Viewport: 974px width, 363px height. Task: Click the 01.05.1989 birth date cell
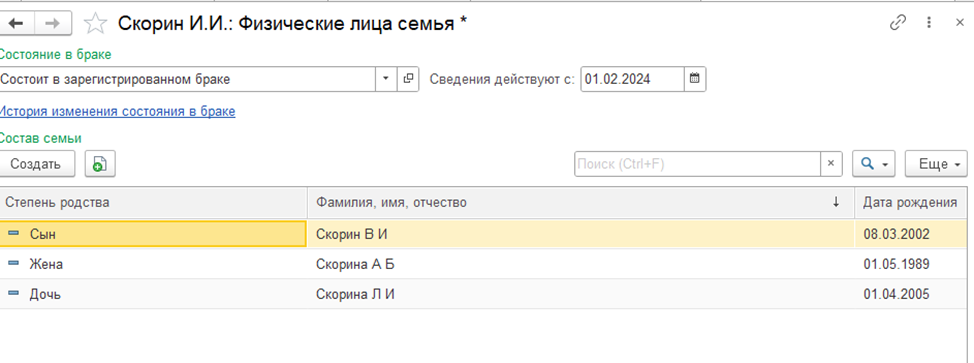[x=911, y=264]
